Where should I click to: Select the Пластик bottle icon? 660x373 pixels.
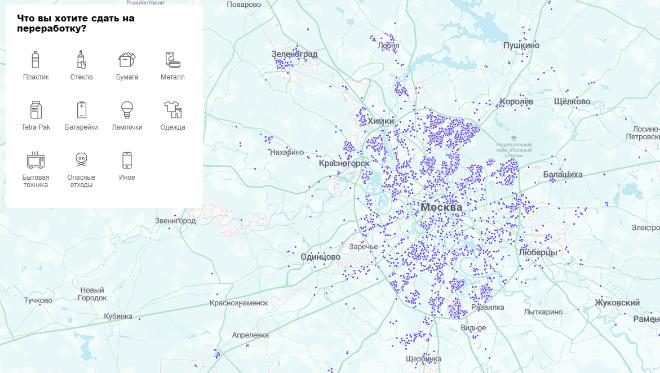coord(36,60)
